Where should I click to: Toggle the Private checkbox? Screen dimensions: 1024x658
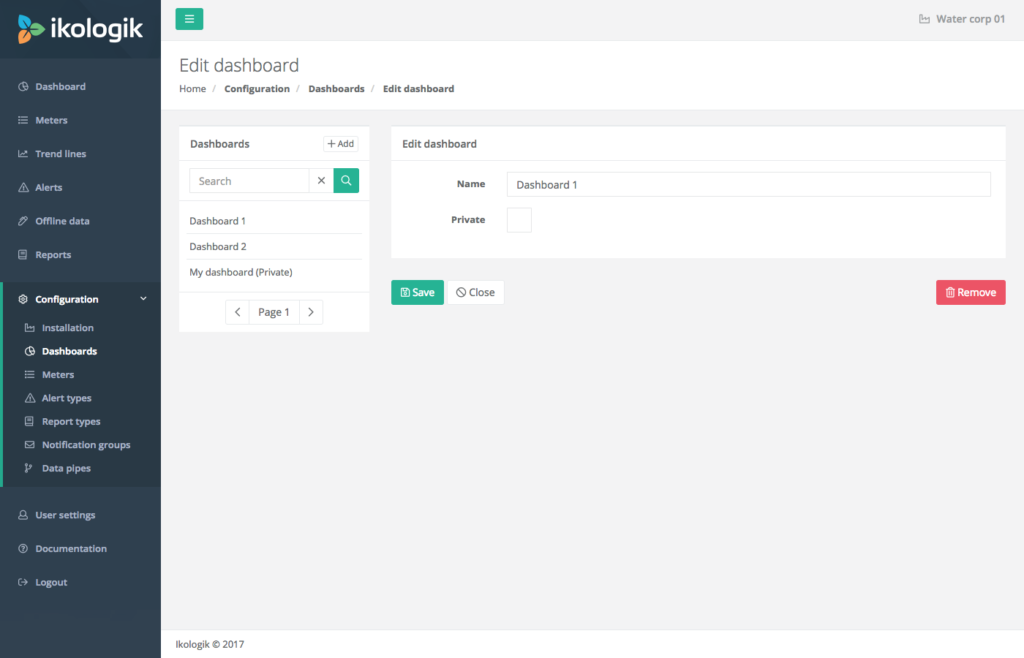tap(519, 220)
